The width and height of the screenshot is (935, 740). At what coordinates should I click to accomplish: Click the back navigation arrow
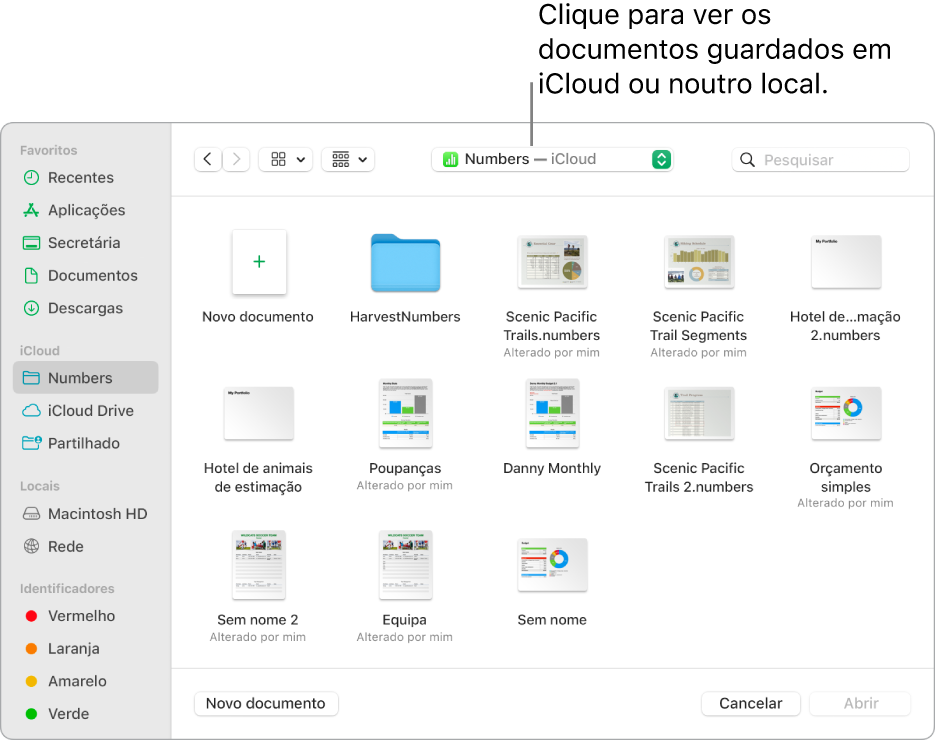pyautogui.click(x=207, y=159)
